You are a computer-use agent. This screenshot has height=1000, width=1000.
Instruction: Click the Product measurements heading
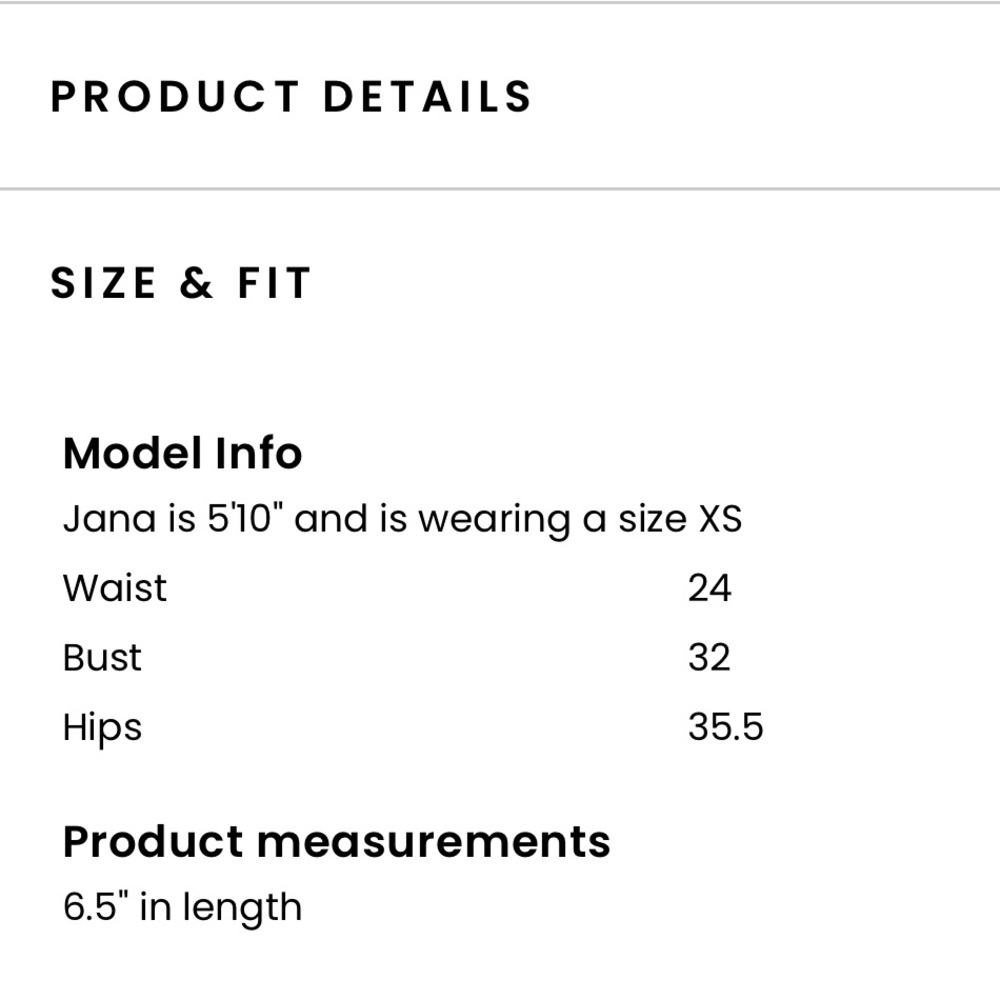point(336,841)
